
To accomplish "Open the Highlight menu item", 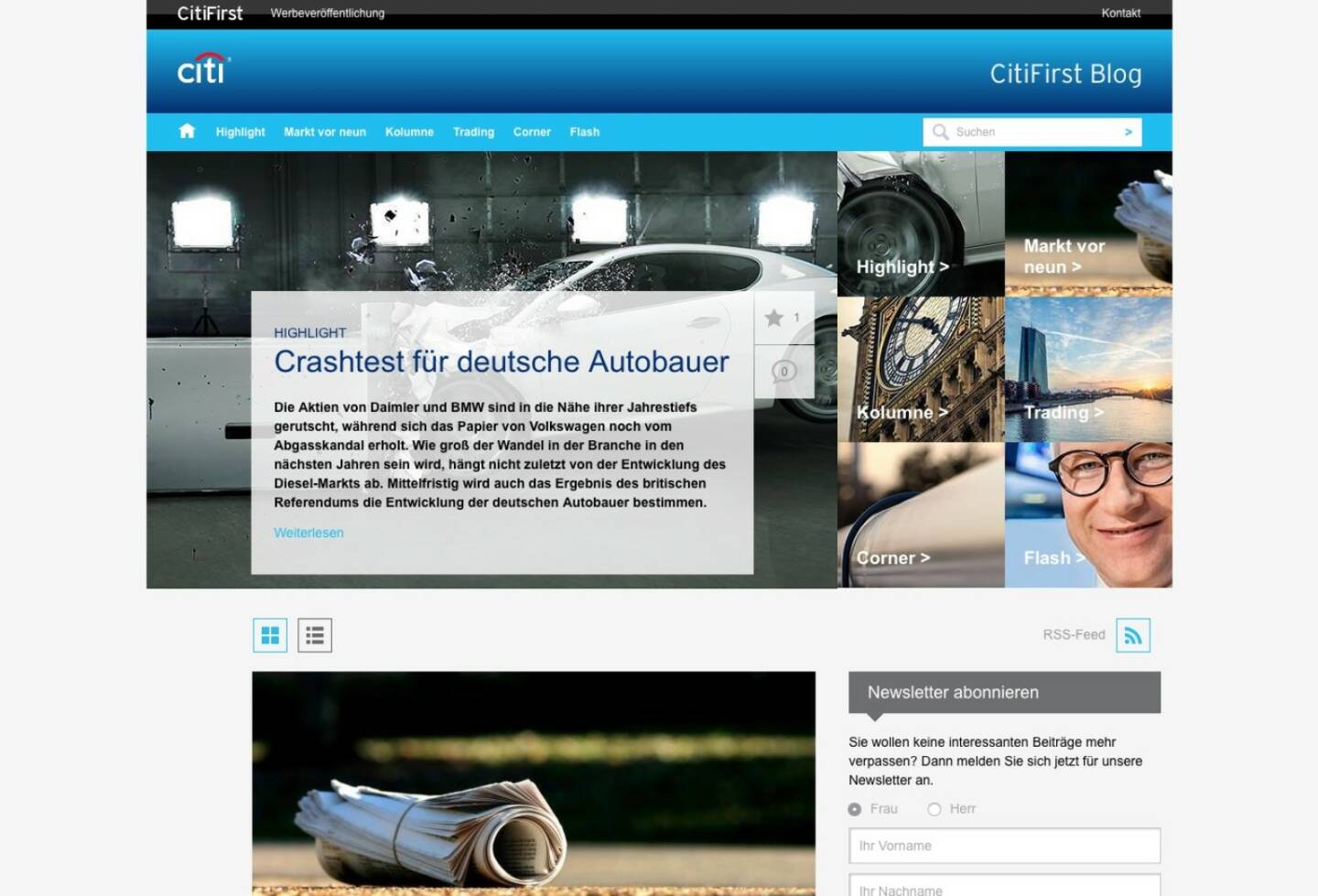I will (240, 132).
